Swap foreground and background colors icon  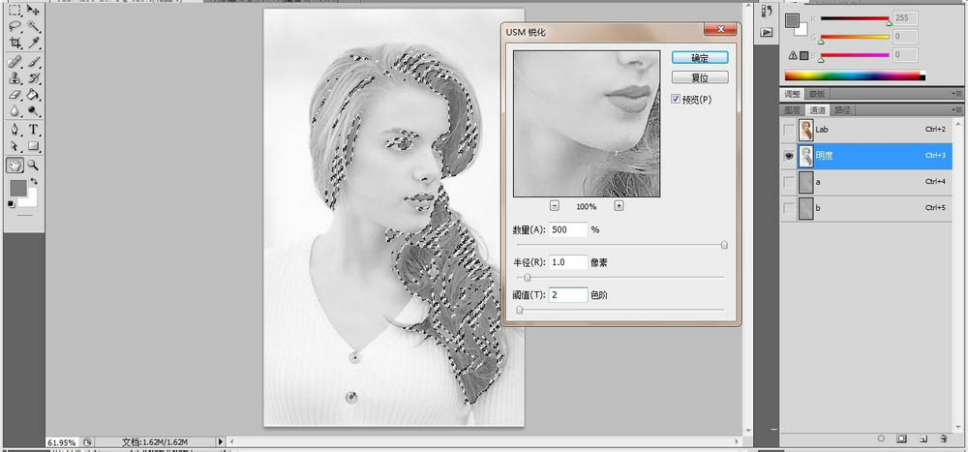coord(33,181)
